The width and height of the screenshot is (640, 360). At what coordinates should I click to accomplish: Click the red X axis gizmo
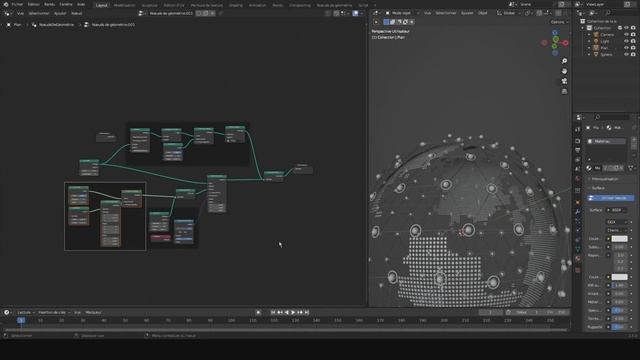(x=565, y=43)
